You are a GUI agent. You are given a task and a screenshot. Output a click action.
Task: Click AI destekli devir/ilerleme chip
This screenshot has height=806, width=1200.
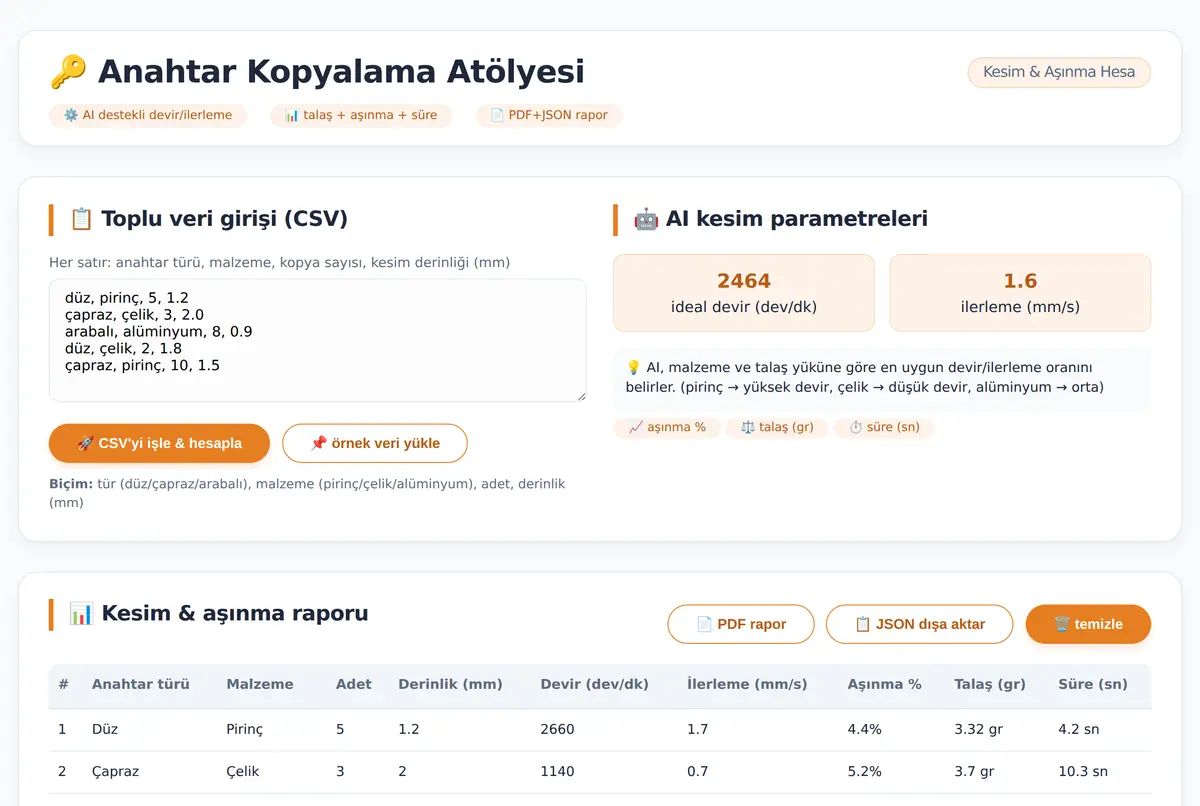[148, 115]
